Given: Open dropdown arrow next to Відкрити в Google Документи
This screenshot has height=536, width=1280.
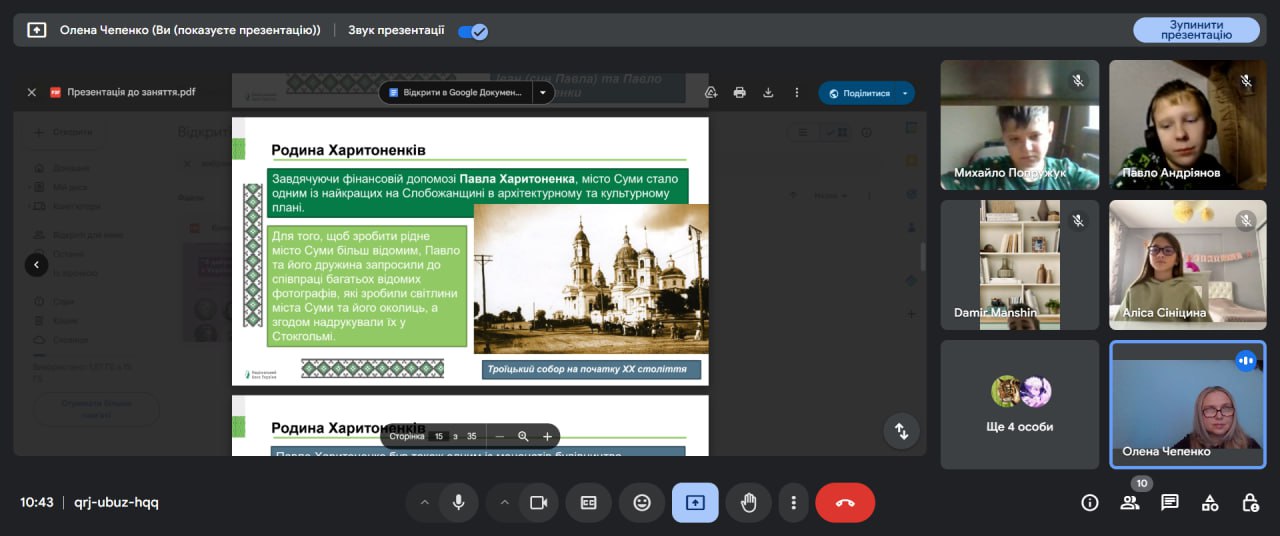Looking at the screenshot, I should click(x=542, y=92).
